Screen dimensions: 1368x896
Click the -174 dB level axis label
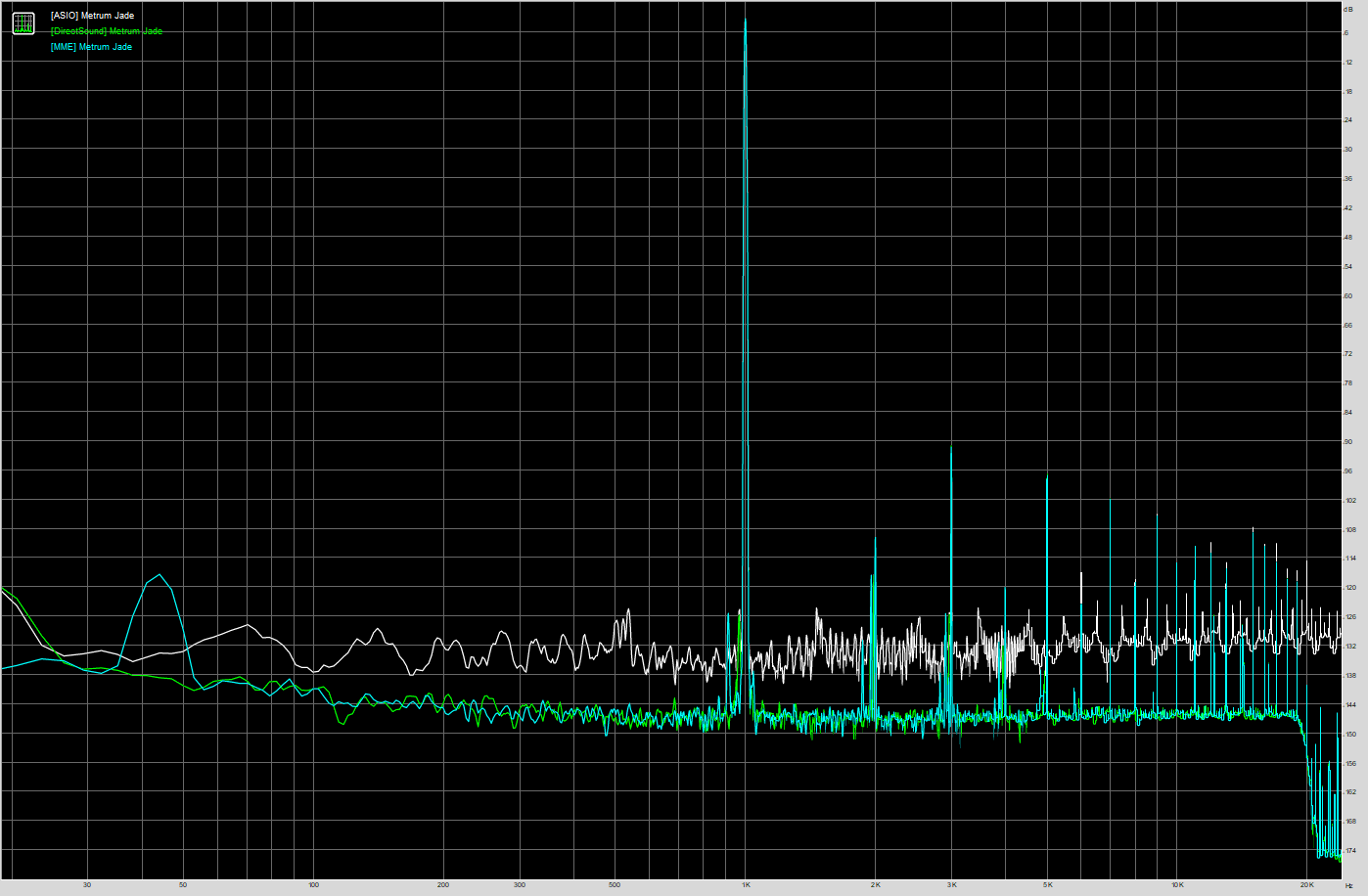(1348, 851)
